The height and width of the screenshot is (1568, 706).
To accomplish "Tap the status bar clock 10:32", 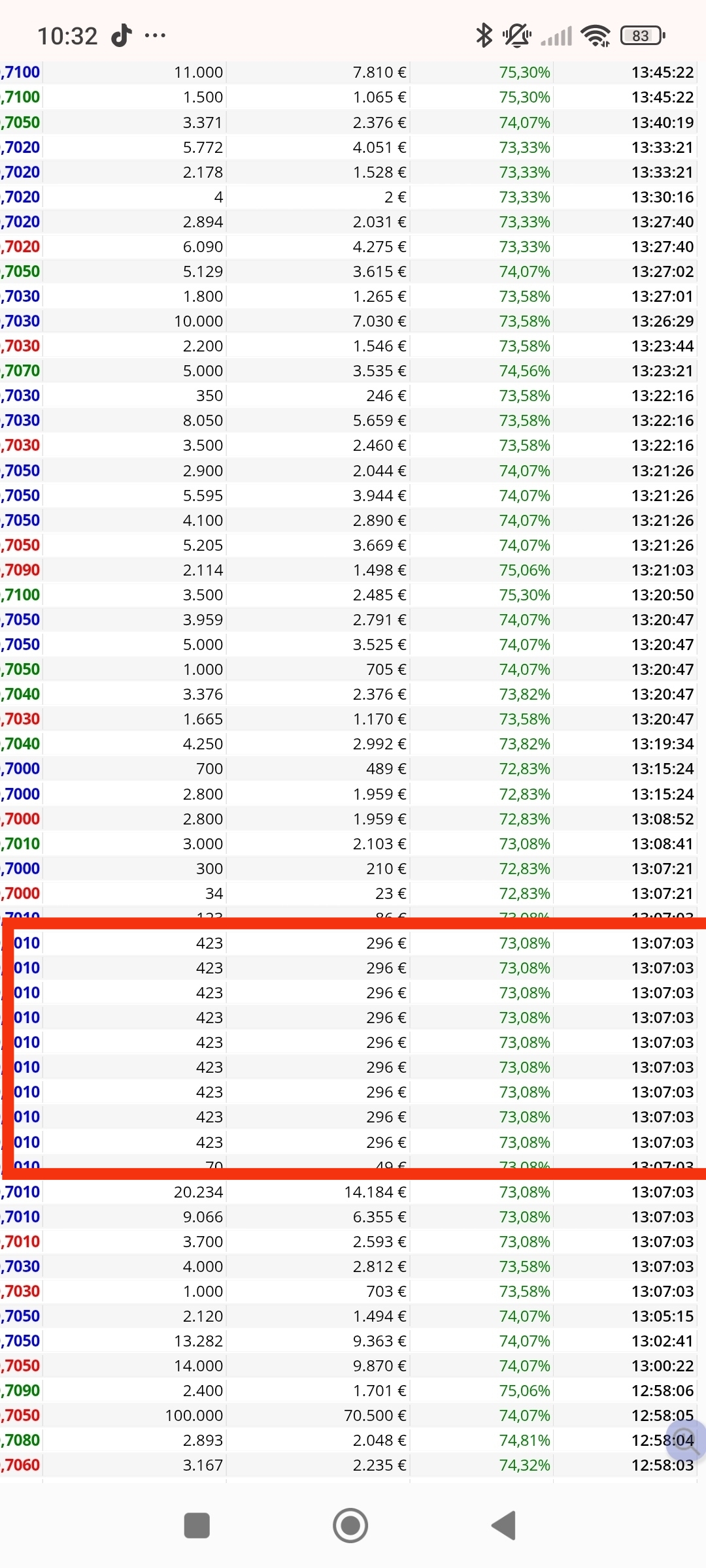I will point(67,35).
